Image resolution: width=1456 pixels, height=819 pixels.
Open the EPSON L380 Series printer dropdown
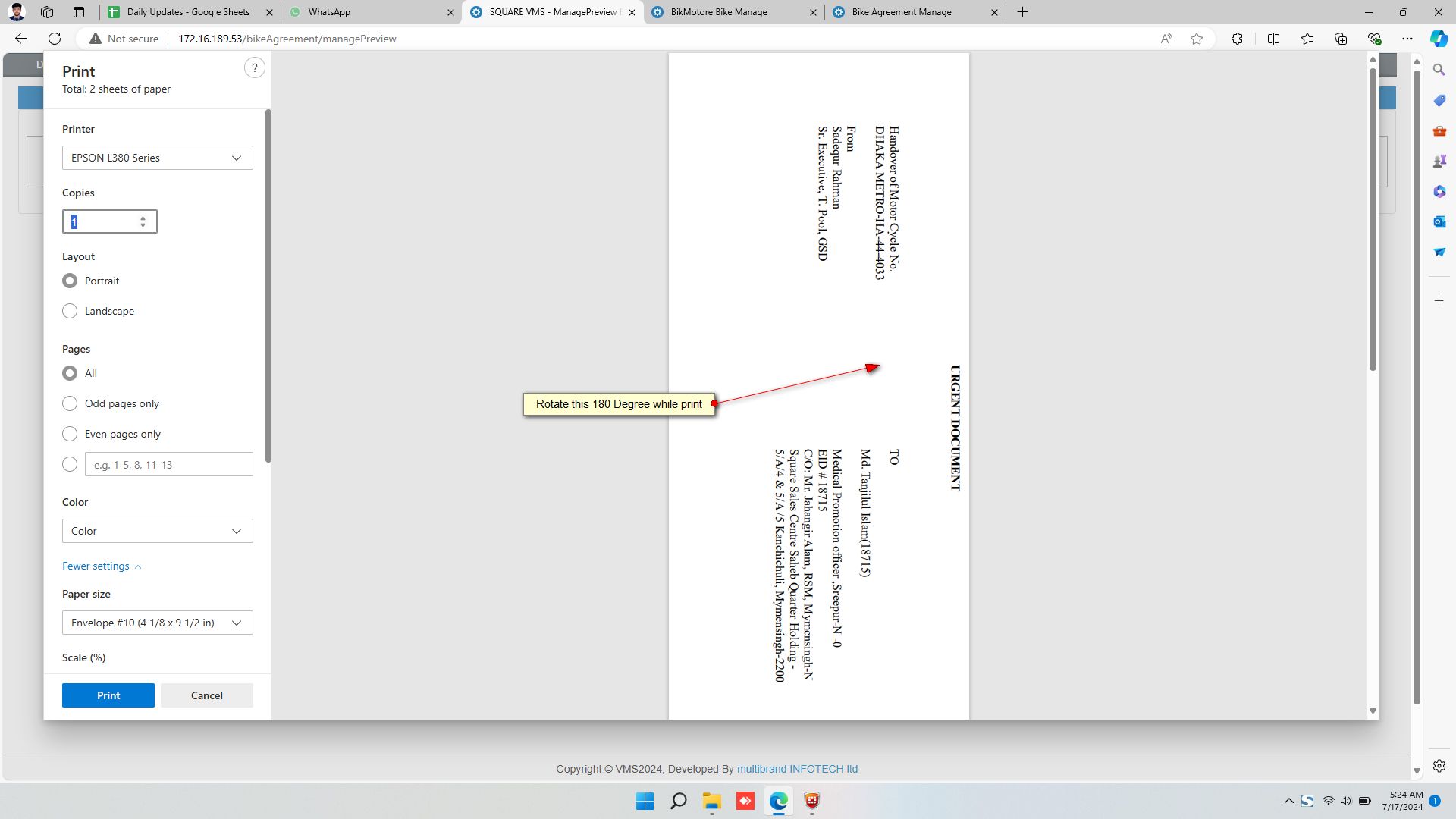pyautogui.click(x=157, y=158)
